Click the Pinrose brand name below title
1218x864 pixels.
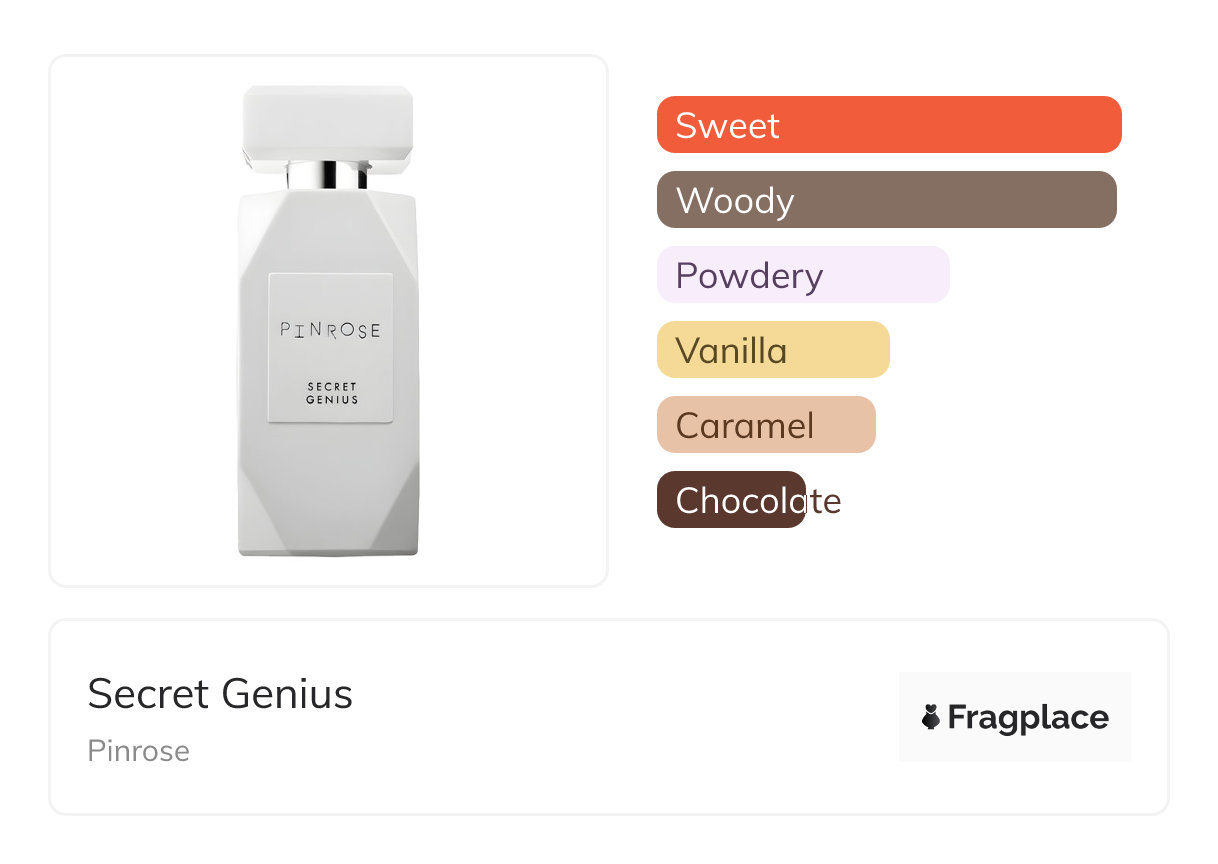[138, 751]
